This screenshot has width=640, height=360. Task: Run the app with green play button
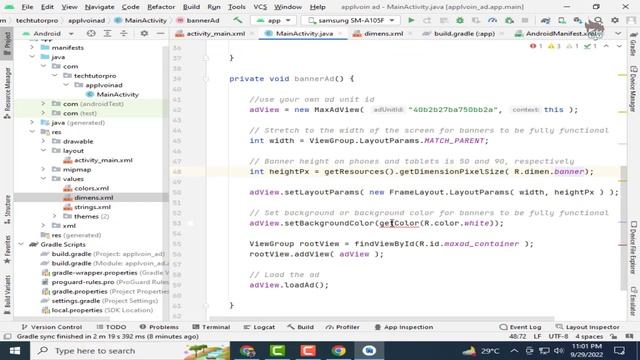click(x=411, y=20)
